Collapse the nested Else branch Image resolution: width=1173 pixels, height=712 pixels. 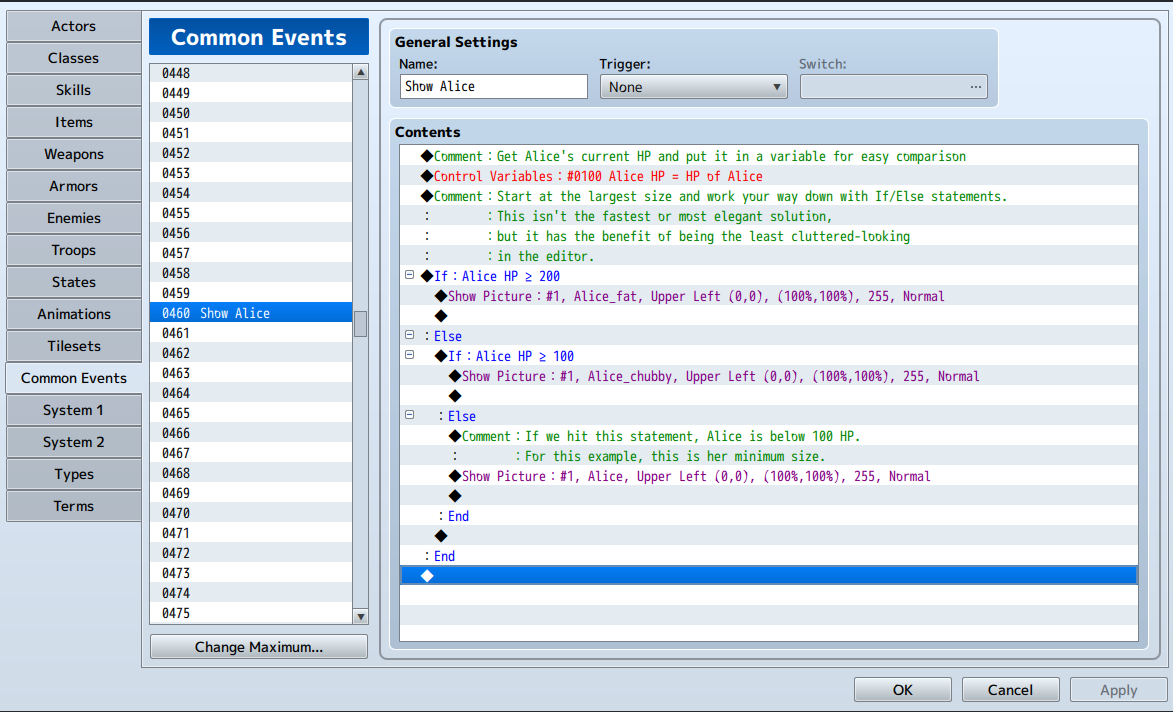click(409, 415)
